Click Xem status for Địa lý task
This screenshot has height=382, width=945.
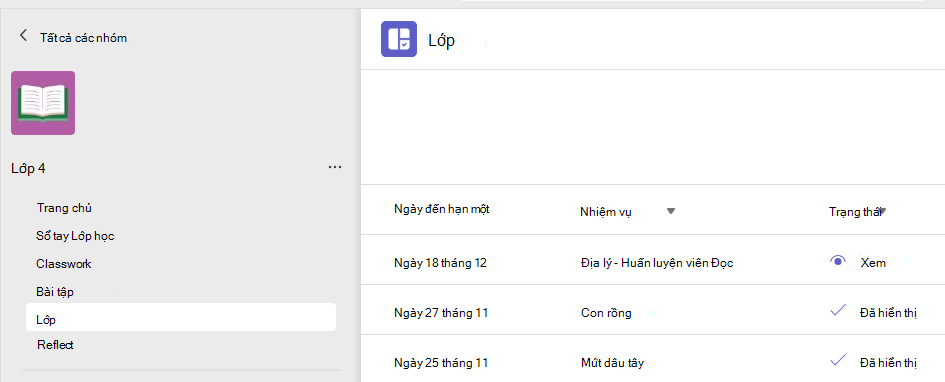click(873, 263)
